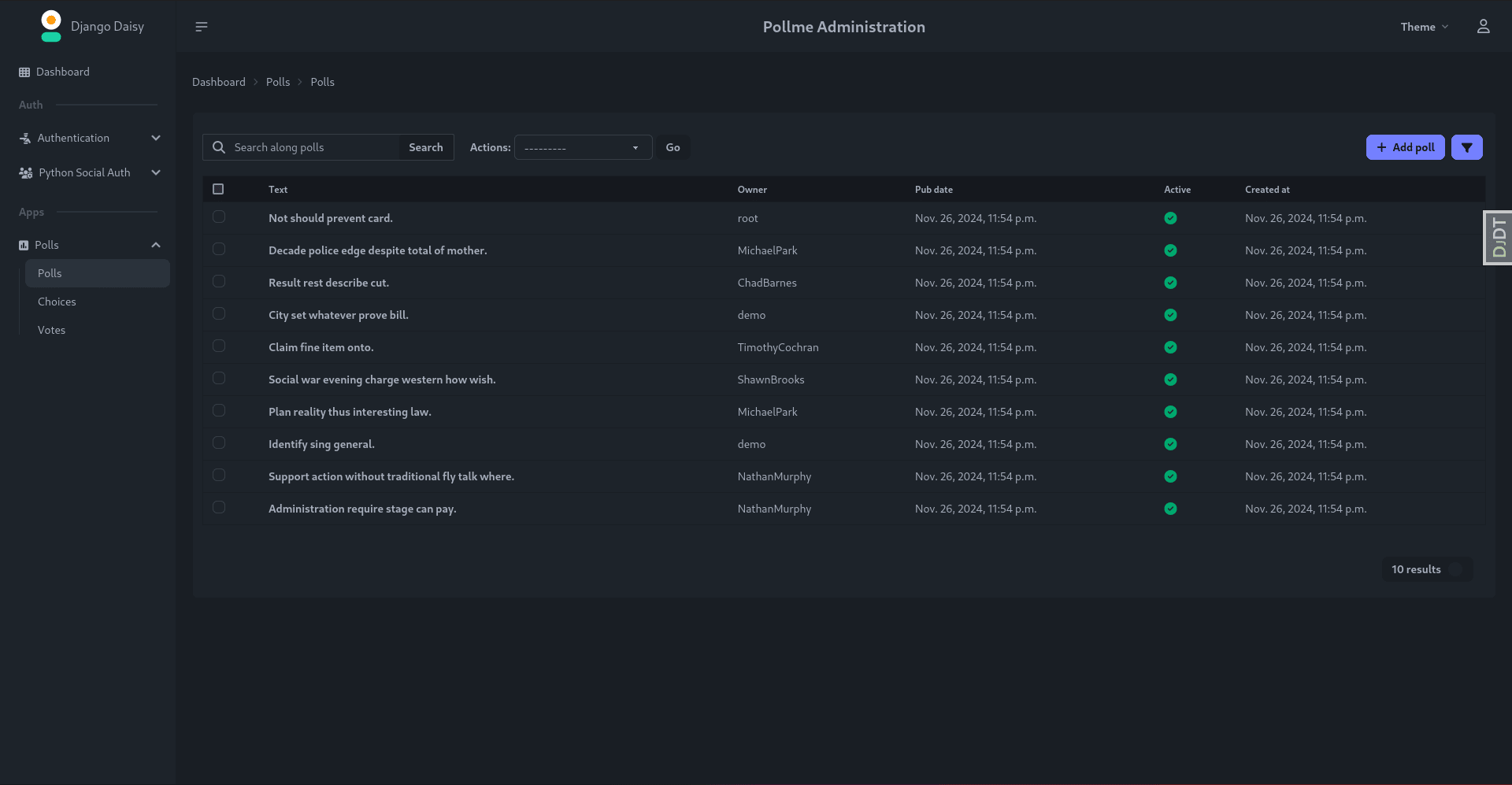The height and width of the screenshot is (785, 1512).
Task: Click the Go button next to Actions
Action: coord(673,147)
